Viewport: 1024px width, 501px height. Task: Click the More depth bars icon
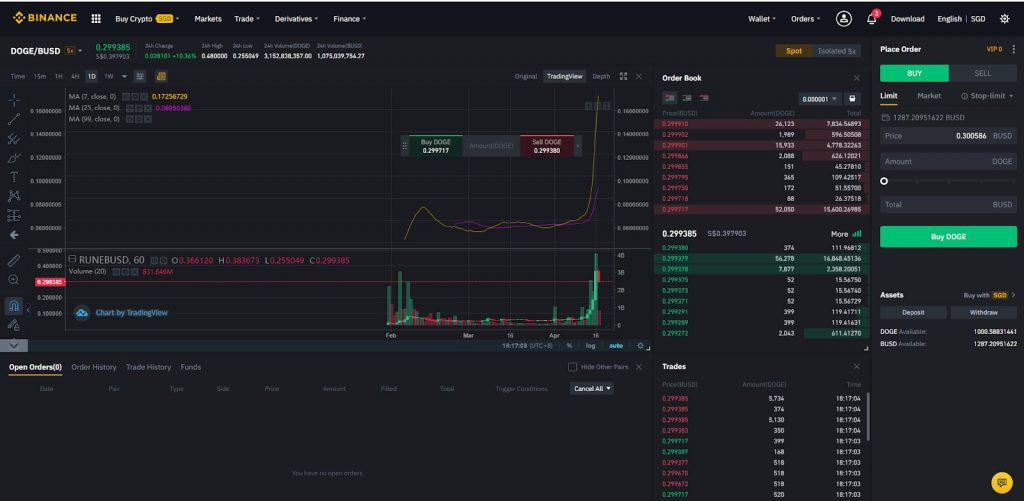857,233
